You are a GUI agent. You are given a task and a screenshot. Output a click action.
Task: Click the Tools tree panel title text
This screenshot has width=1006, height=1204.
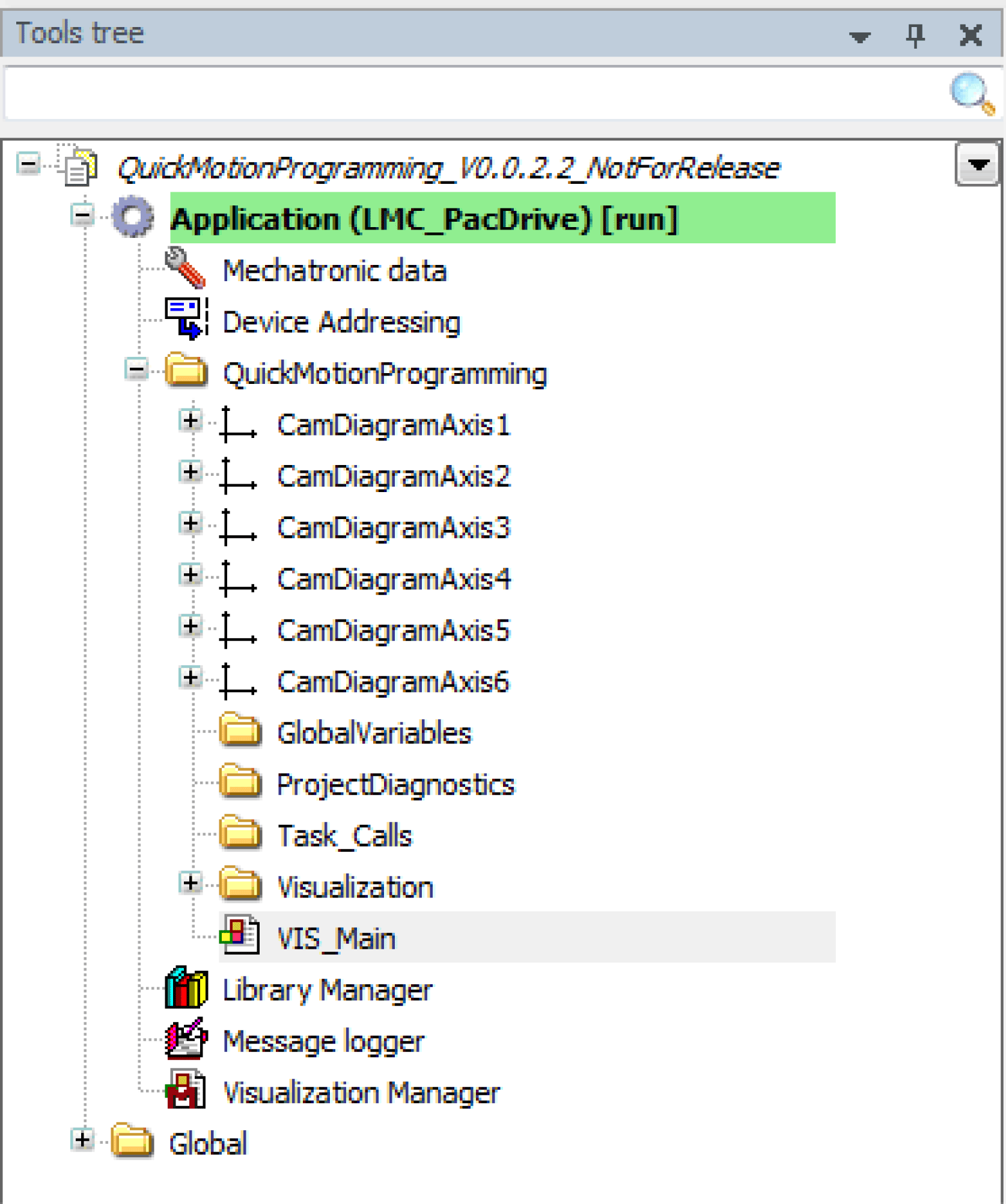coord(80,33)
